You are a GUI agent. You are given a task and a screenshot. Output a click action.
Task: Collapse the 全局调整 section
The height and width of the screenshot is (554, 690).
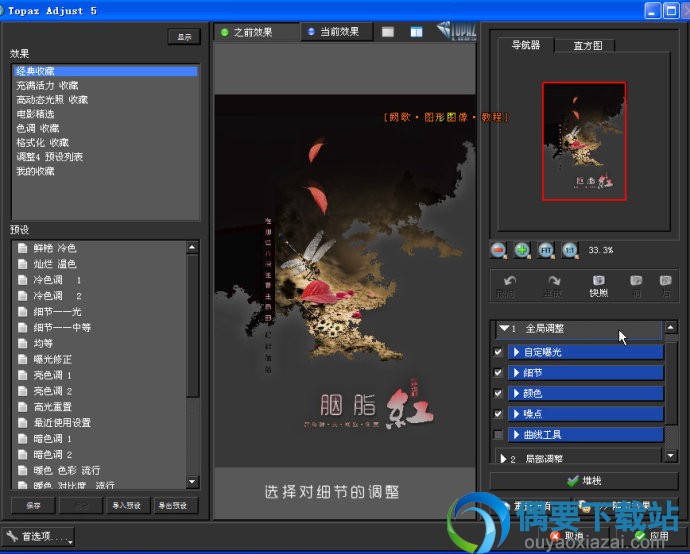click(504, 328)
